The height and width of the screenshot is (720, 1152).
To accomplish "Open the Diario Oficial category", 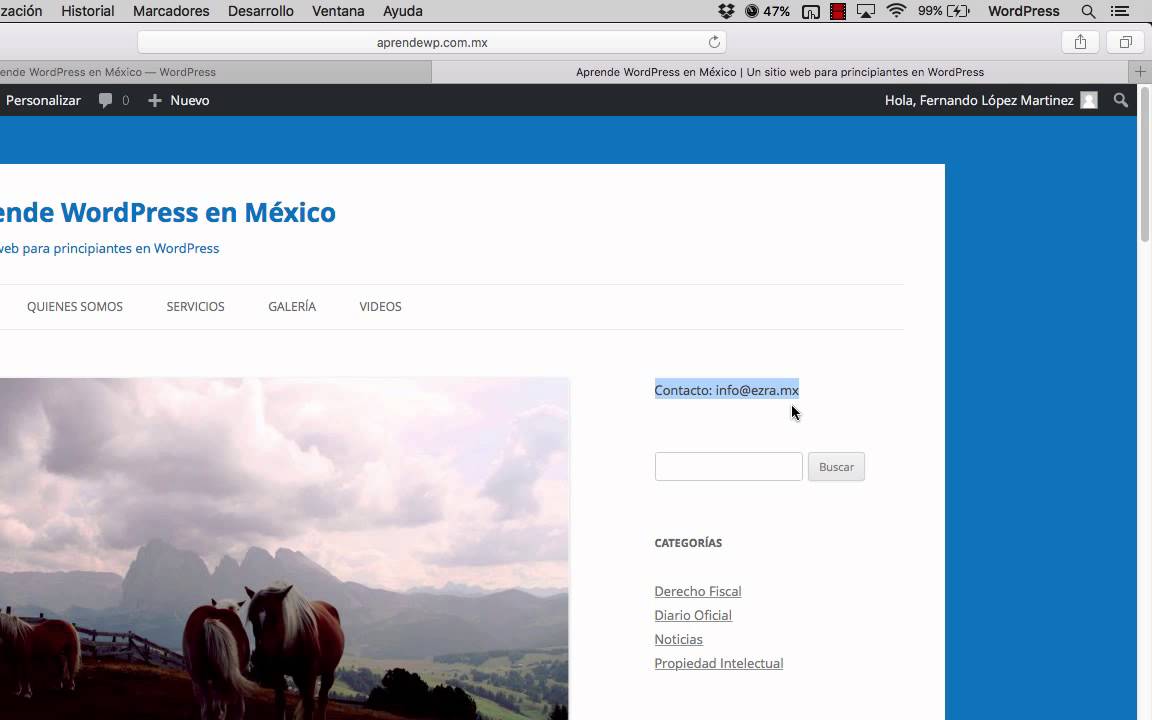I will pyautogui.click(x=693, y=616).
